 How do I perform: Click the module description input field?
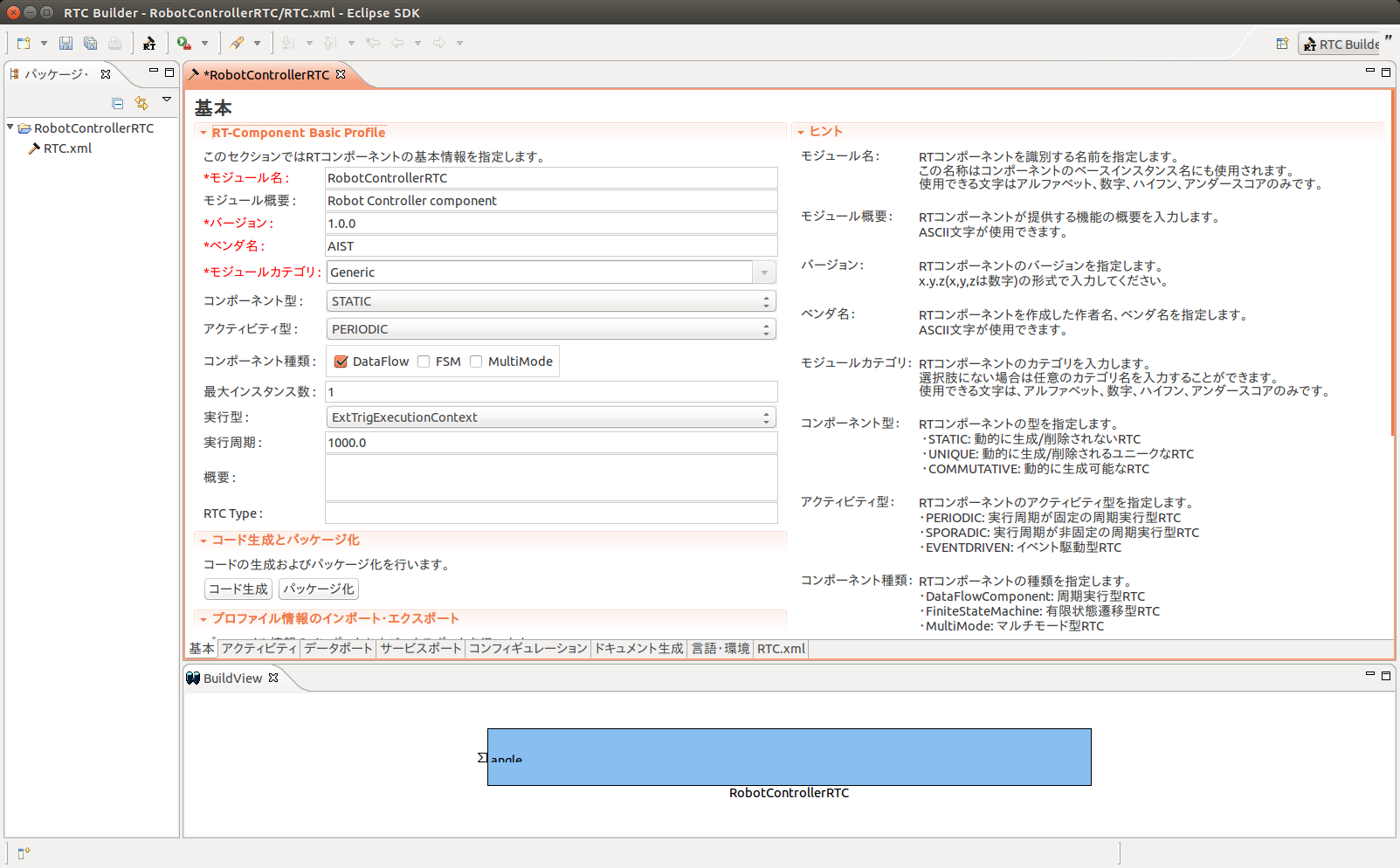tap(551, 201)
